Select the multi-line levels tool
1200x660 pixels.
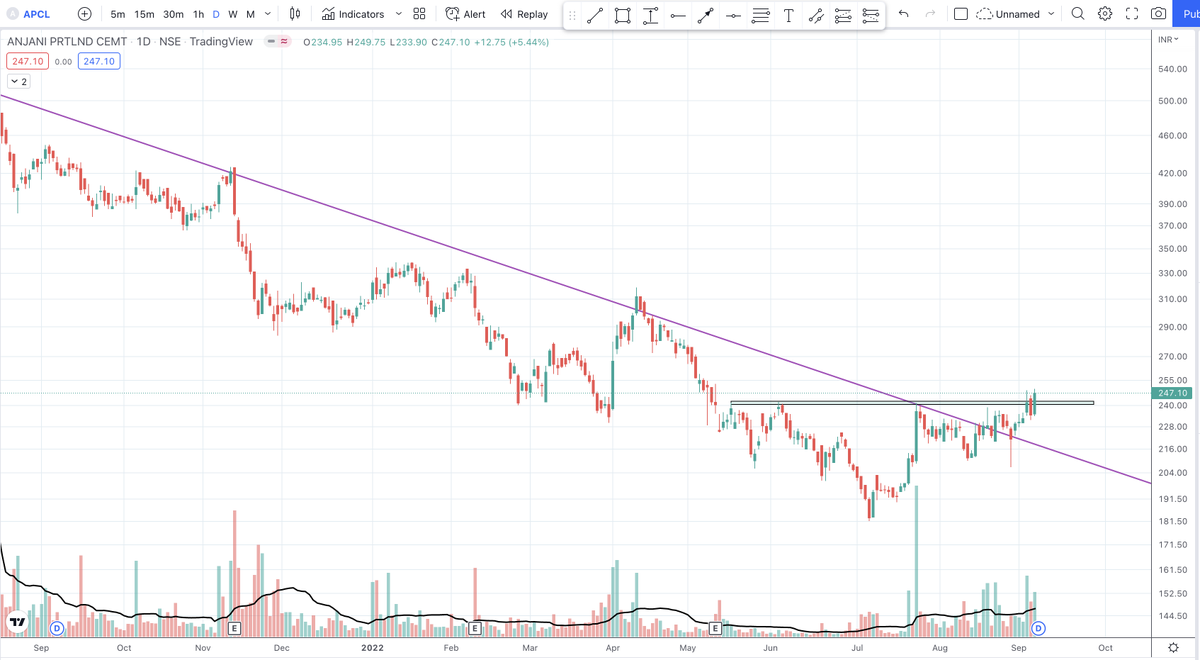tap(761, 15)
